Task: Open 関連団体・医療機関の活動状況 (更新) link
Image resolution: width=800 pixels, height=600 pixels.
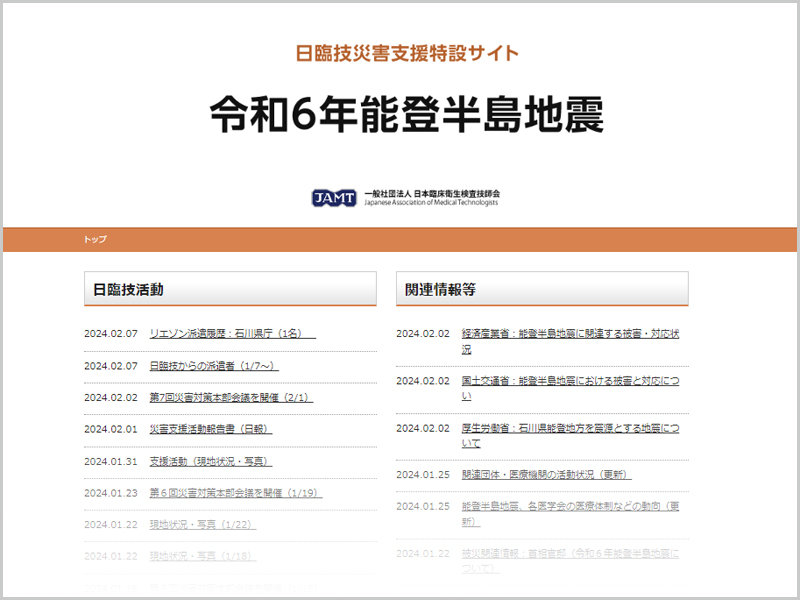Action: pyautogui.click(x=546, y=475)
